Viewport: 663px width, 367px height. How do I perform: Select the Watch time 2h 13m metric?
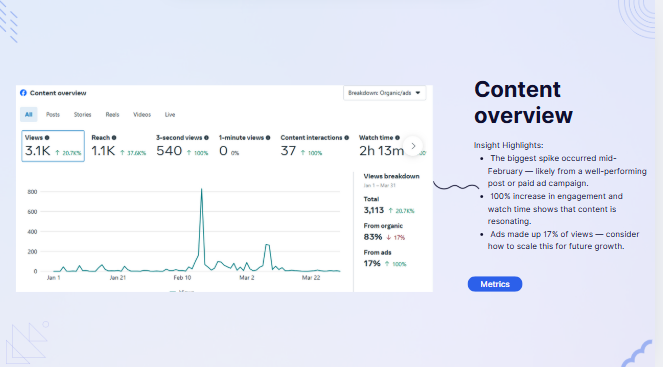coord(381,146)
